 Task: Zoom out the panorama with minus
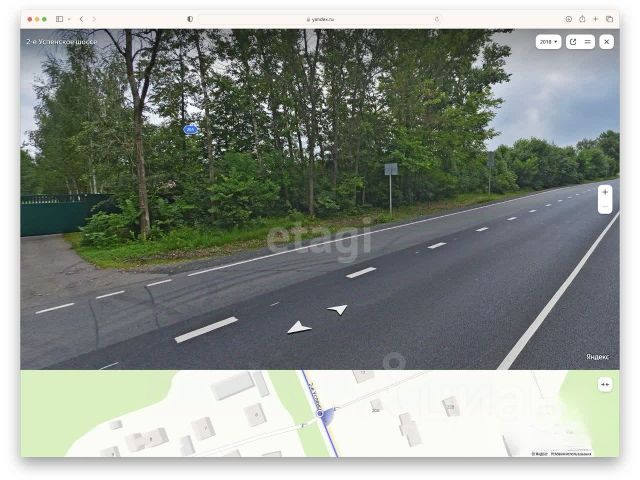tap(605, 207)
